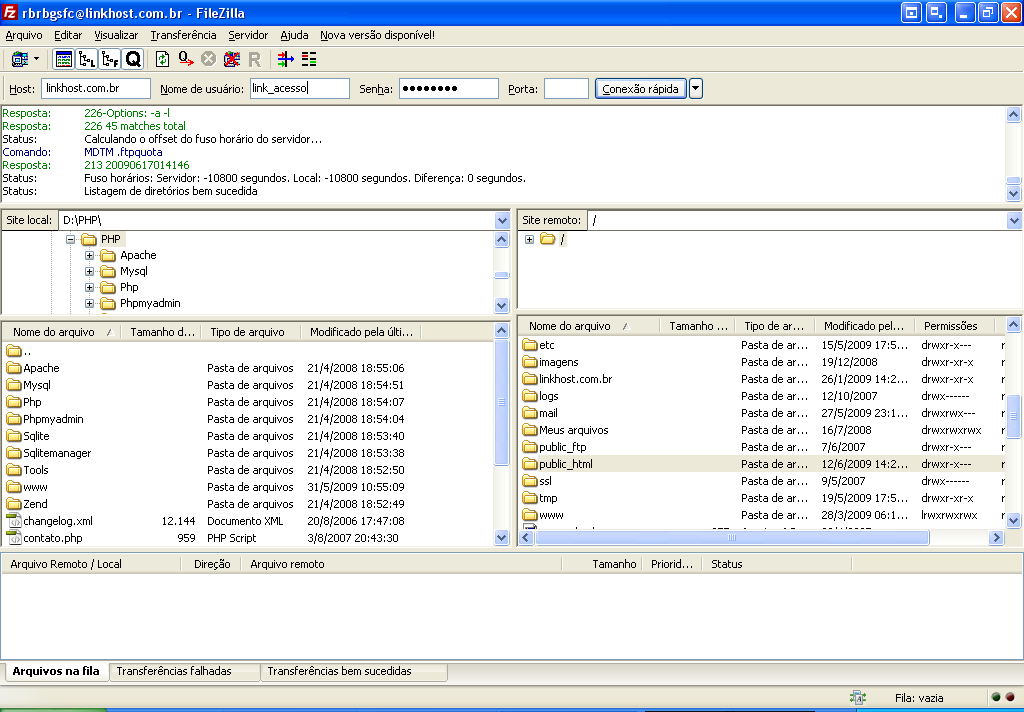Click the remote list horizontal scrollbar thumb
Image resolution: width=1024 pixels, height=712 pixels.
click(732, 538)
